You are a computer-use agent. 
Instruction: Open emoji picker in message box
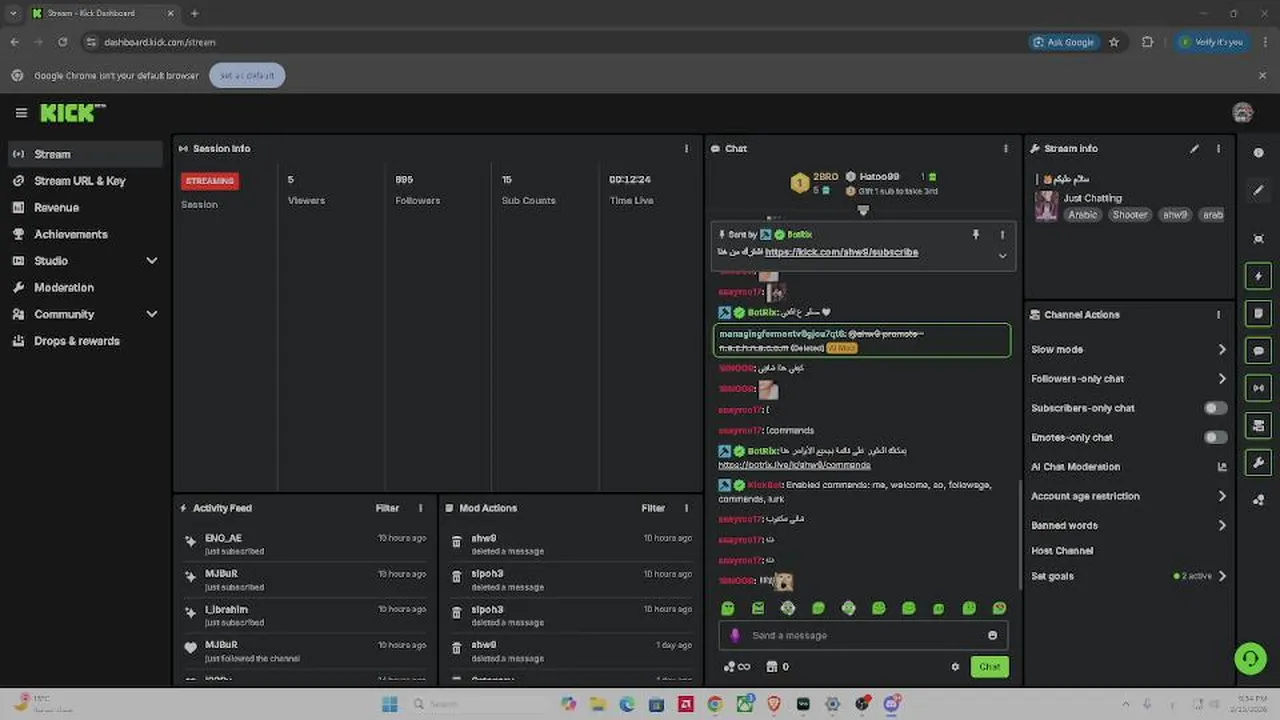(x=992, y=635)
